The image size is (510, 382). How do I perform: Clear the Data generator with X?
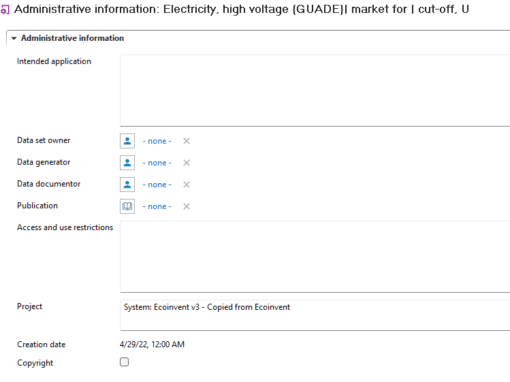[x=186, y=163]
